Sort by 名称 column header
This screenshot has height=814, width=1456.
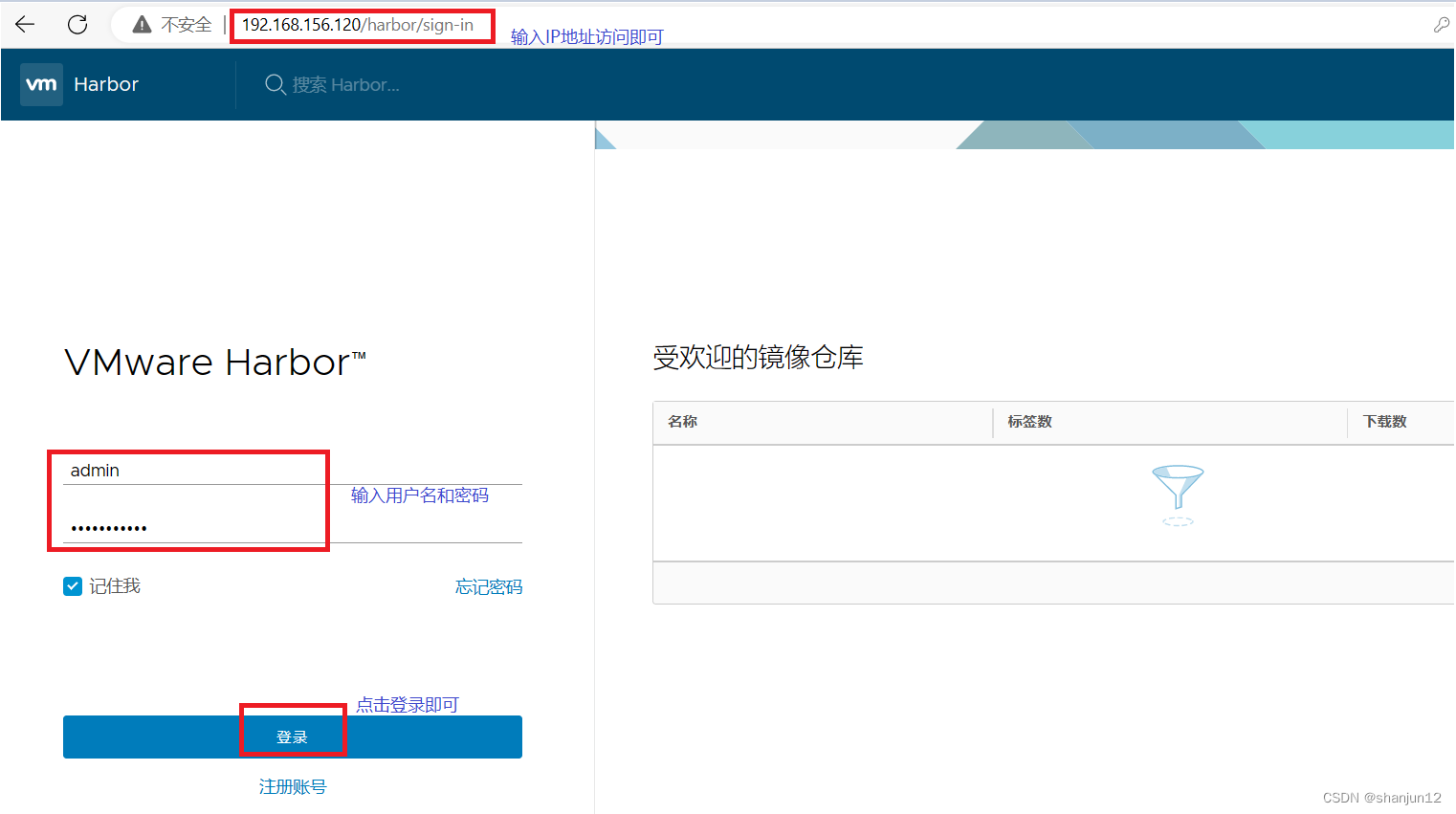click(x=682, y=421)
